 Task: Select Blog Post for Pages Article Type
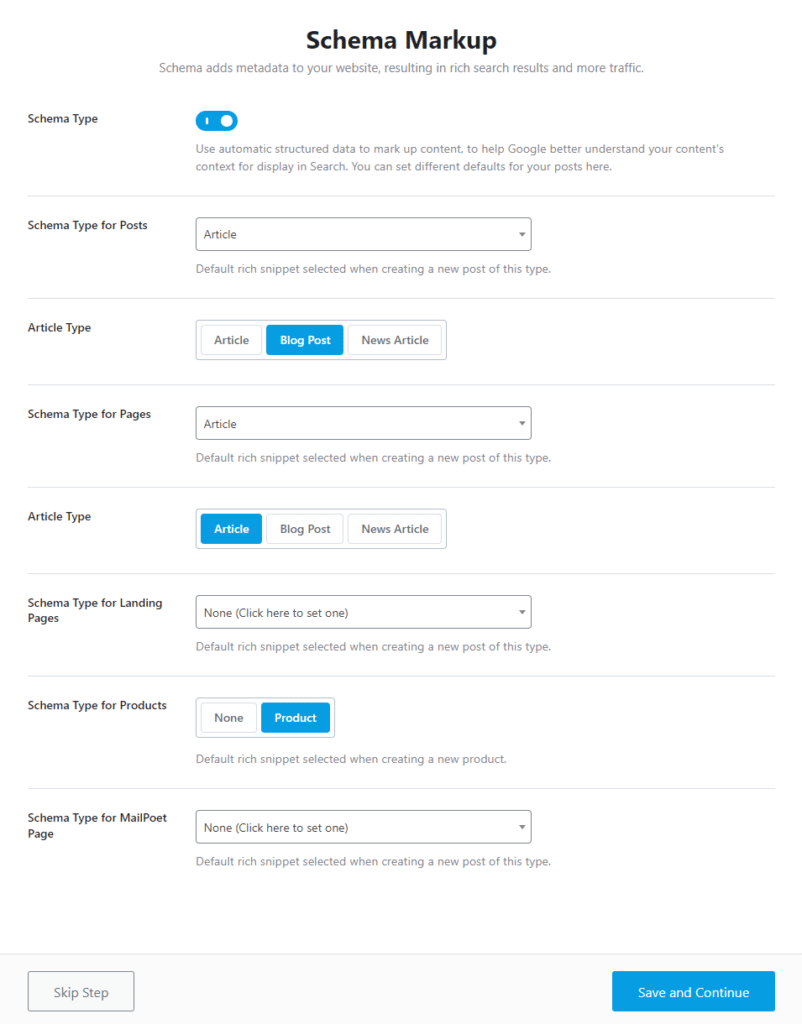pyautogui.click(x=305, y=529)
